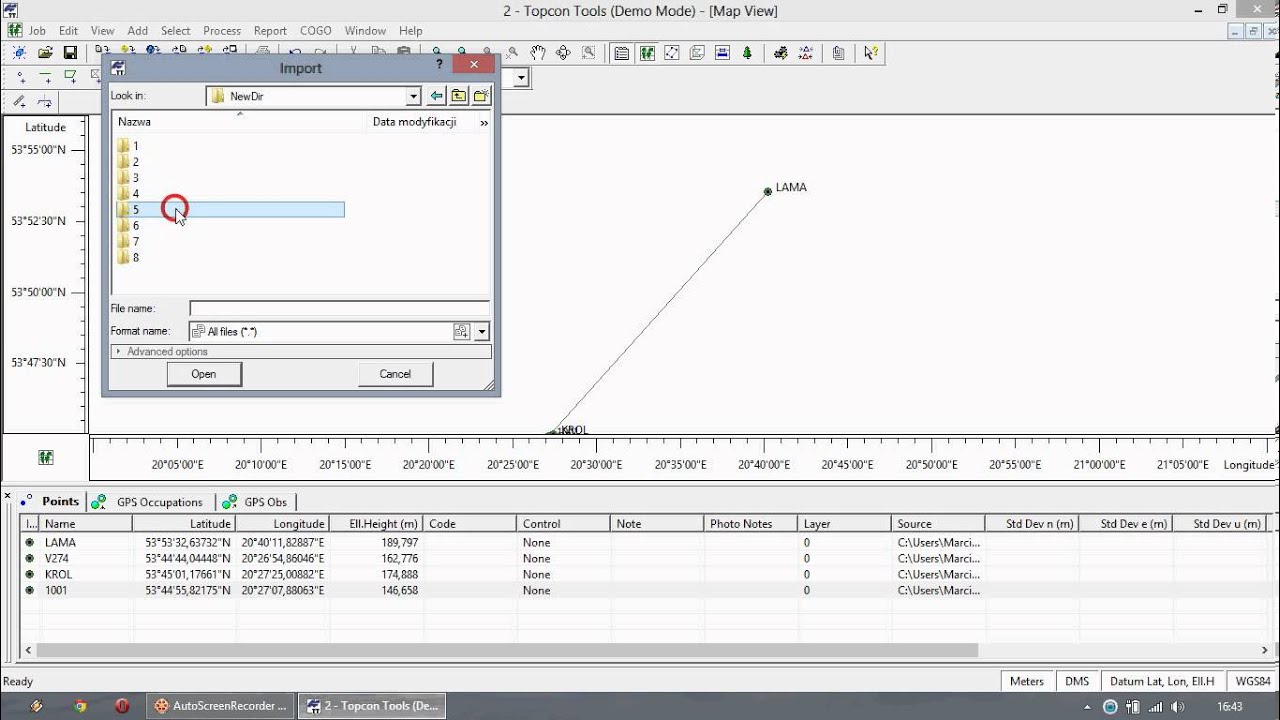Open the Format name dropdown arrow
Image resolution: width=1280 pixels, height=720 pixels.
point(481,332)
